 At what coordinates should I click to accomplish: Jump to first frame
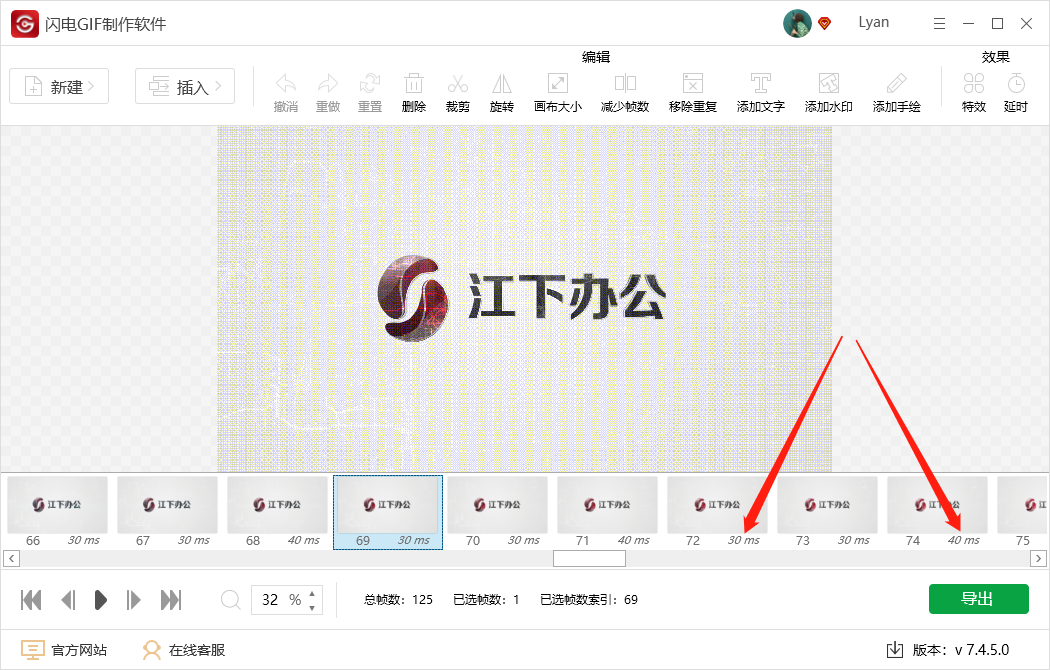(x=31, y=600)
